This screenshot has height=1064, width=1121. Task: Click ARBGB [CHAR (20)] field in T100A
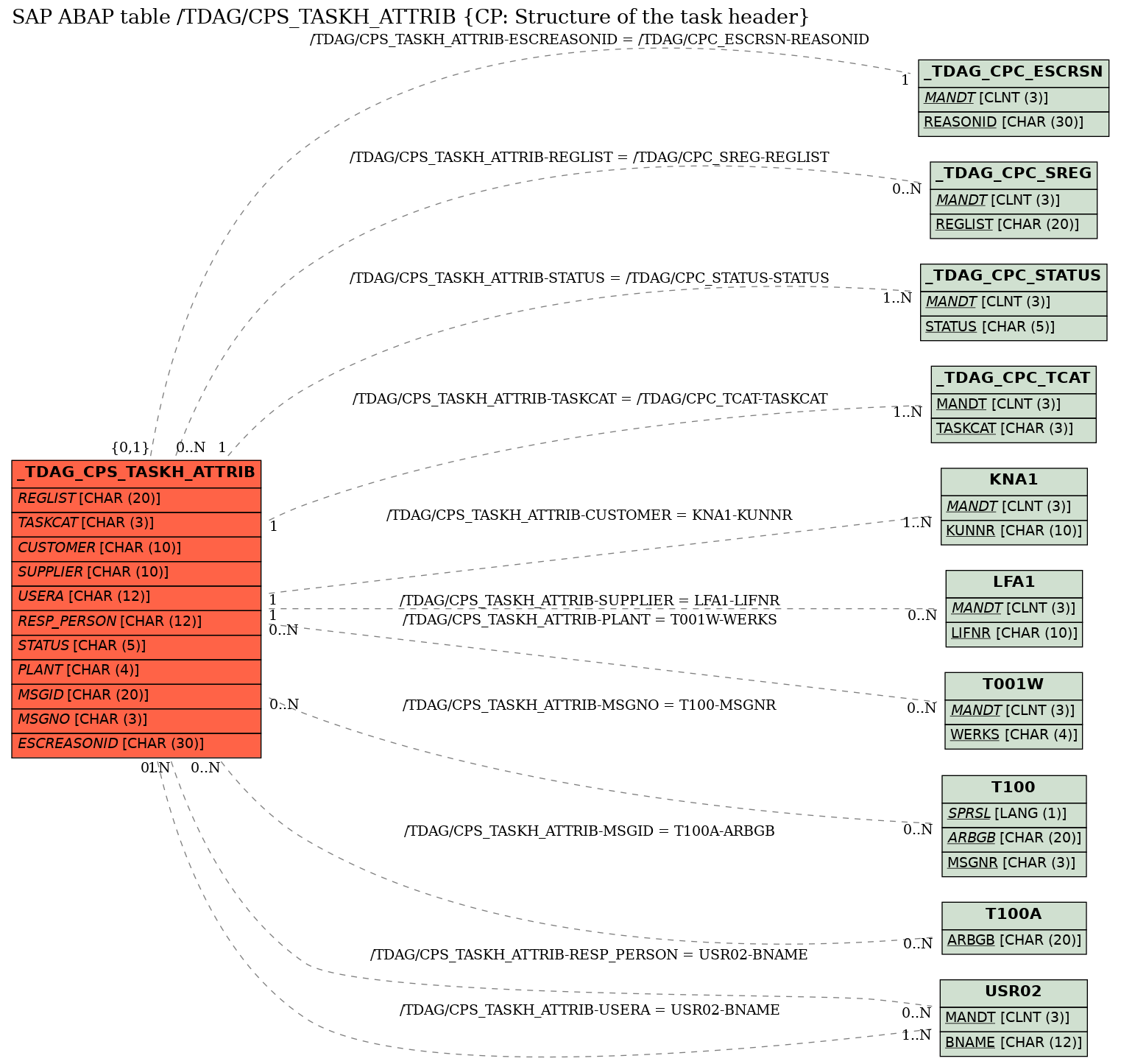pos(1014,941)
